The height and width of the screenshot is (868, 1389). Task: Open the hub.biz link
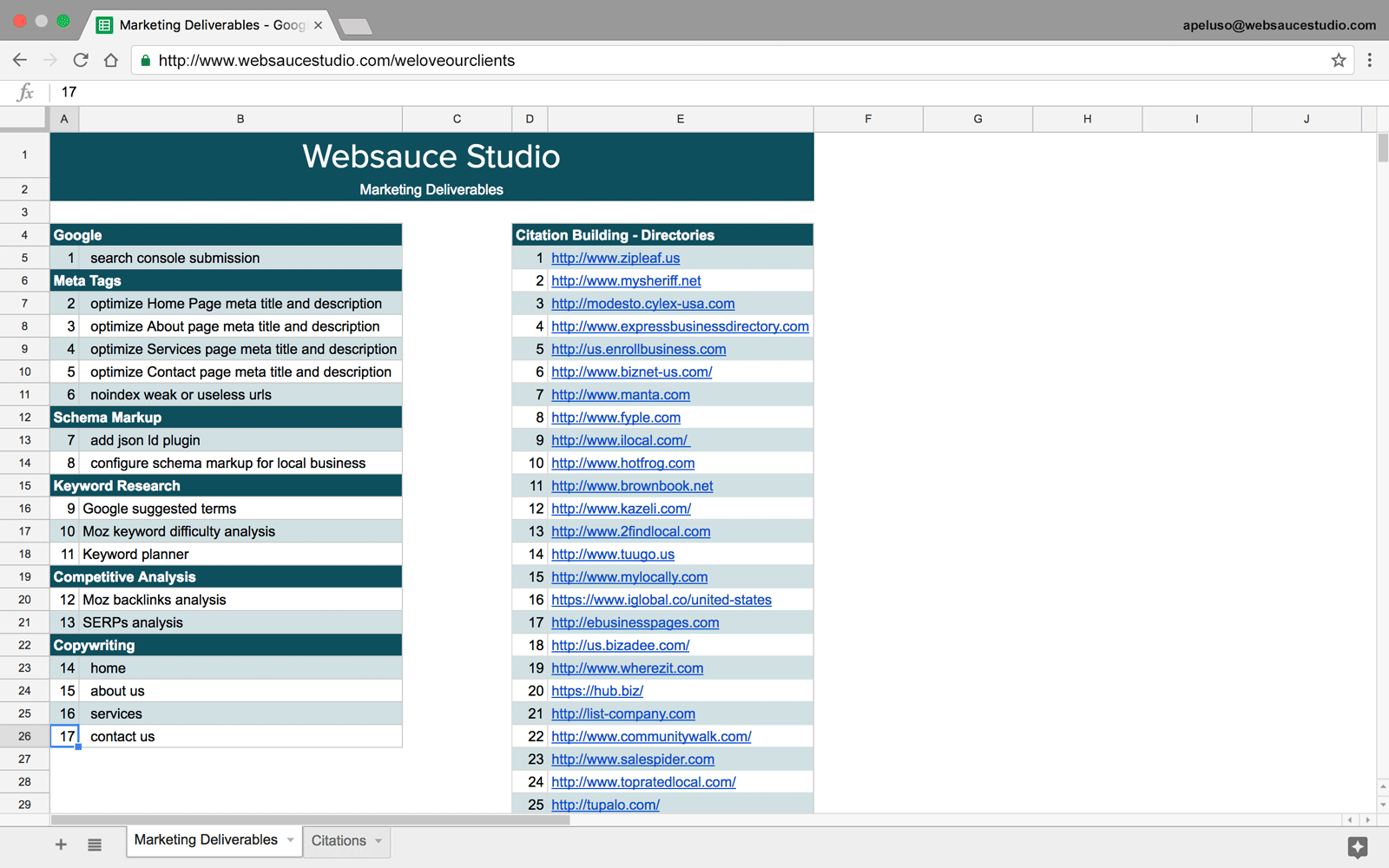[x=597, y=691]
